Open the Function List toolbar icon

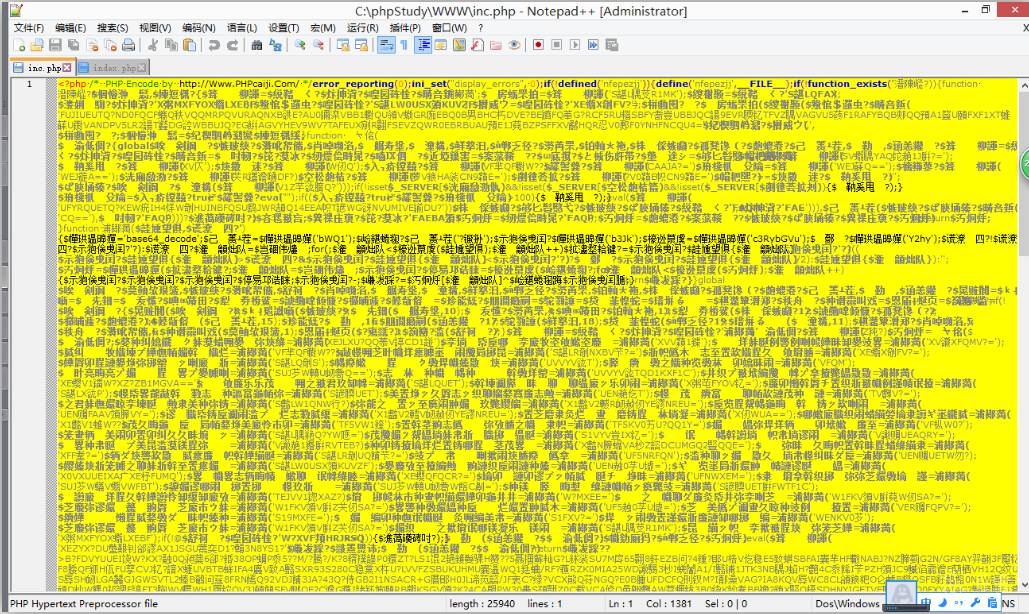(477, 45)
